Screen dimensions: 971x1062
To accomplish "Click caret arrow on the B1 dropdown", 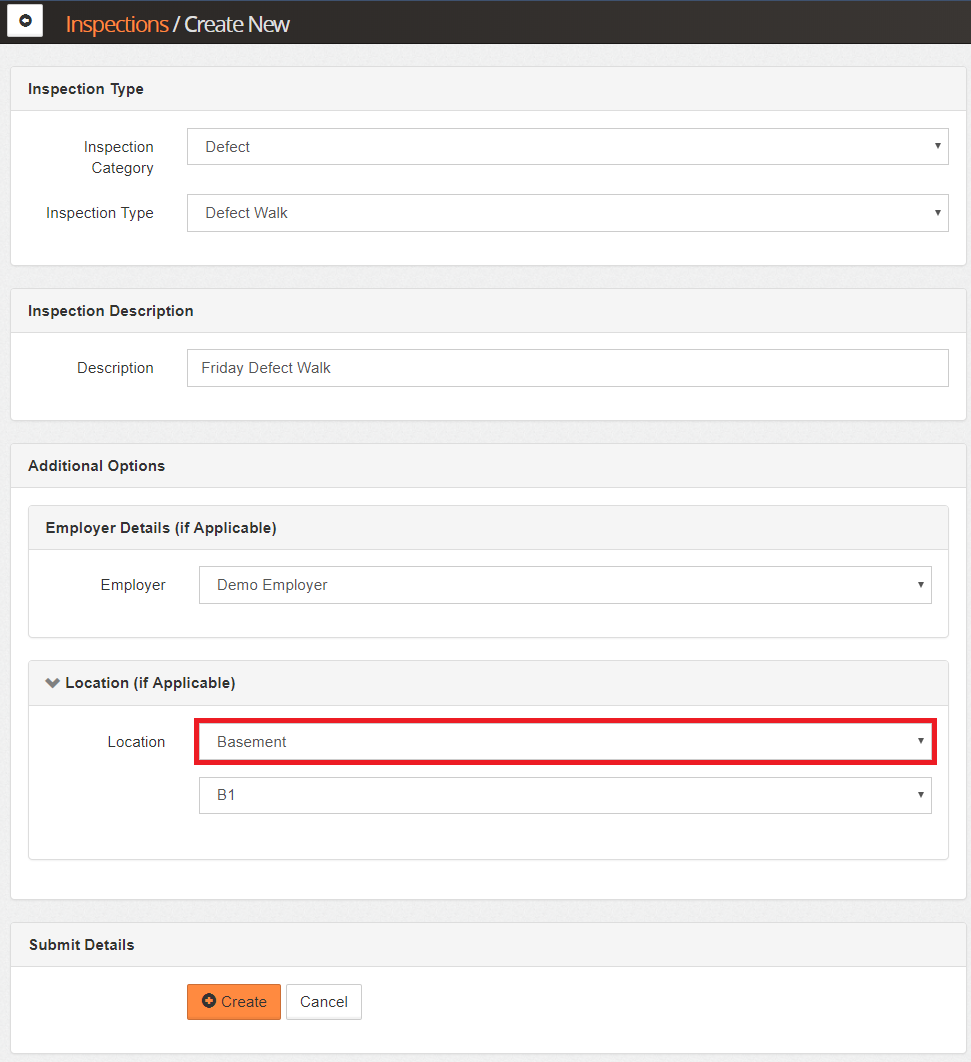I will [920, 795].
